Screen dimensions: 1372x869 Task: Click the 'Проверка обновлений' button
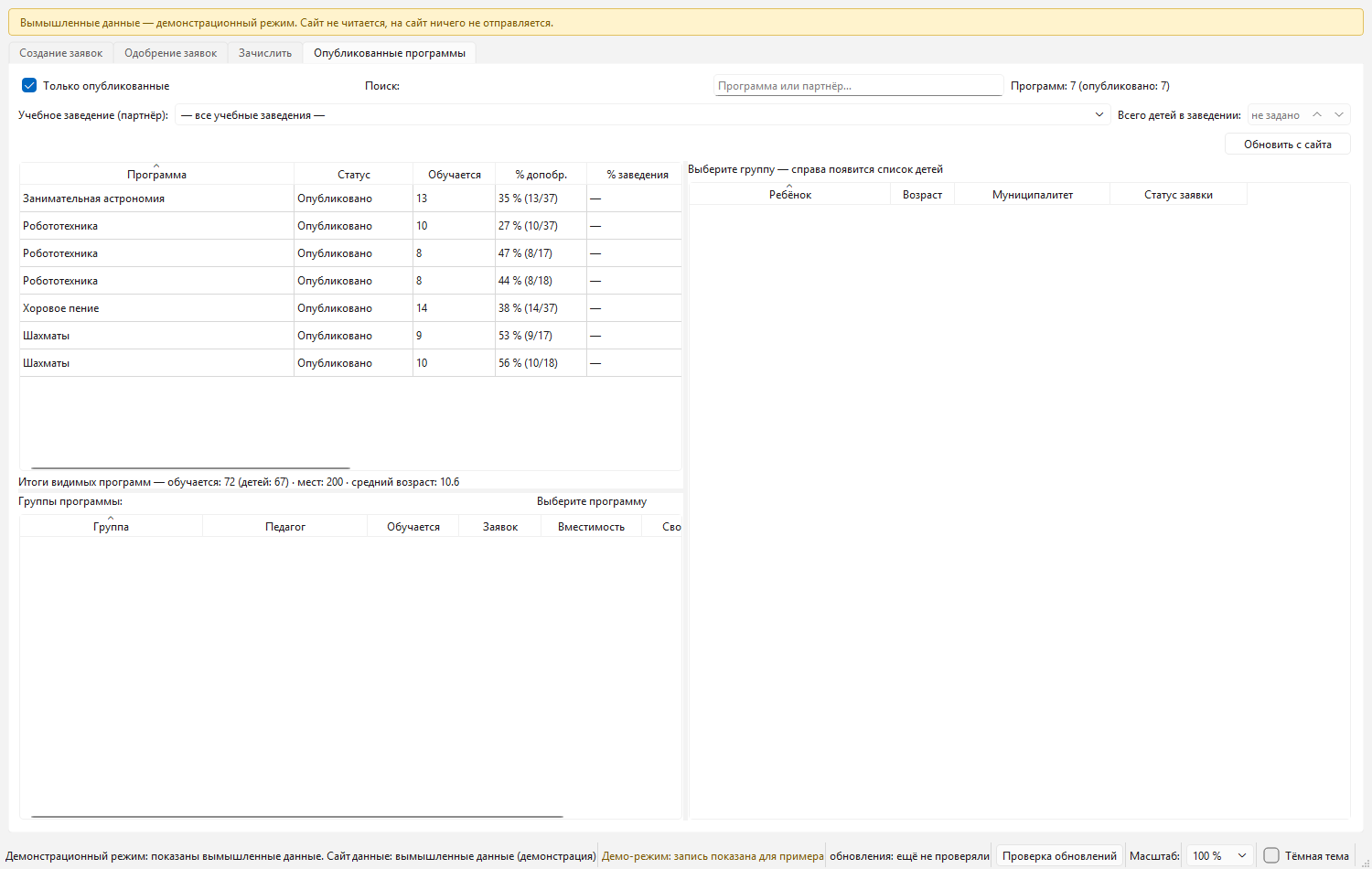[x=1059, y=856]
